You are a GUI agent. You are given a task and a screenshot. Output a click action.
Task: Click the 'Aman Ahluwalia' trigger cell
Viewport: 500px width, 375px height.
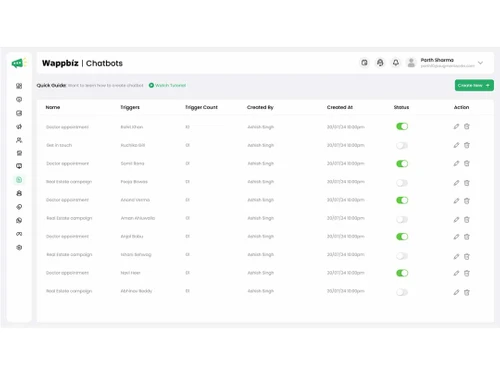tap(138, 218)
